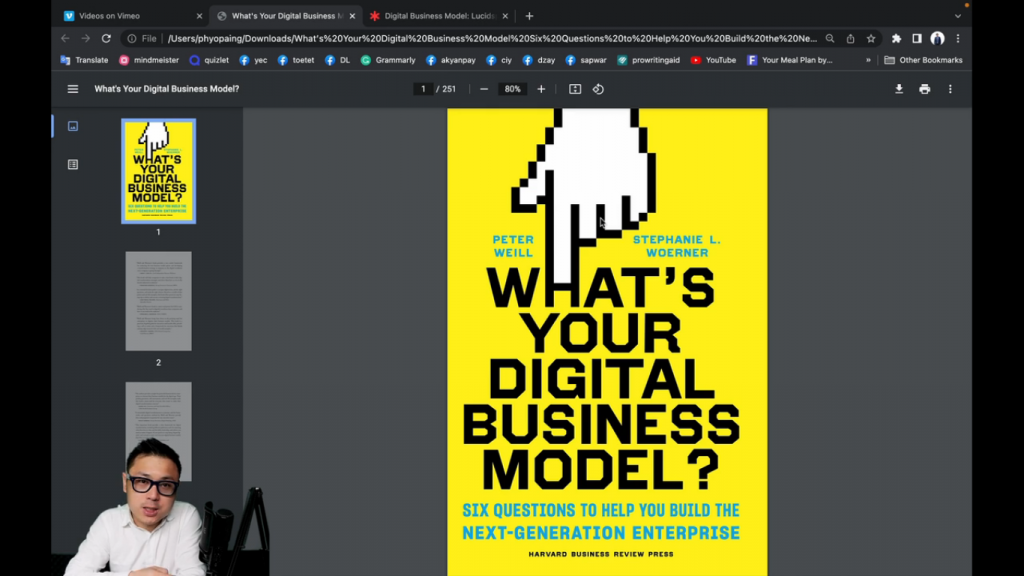Zoom in the PDF with the plus button
The width and height of the screenshot is (1024, 576).
[x=541, y=89]
